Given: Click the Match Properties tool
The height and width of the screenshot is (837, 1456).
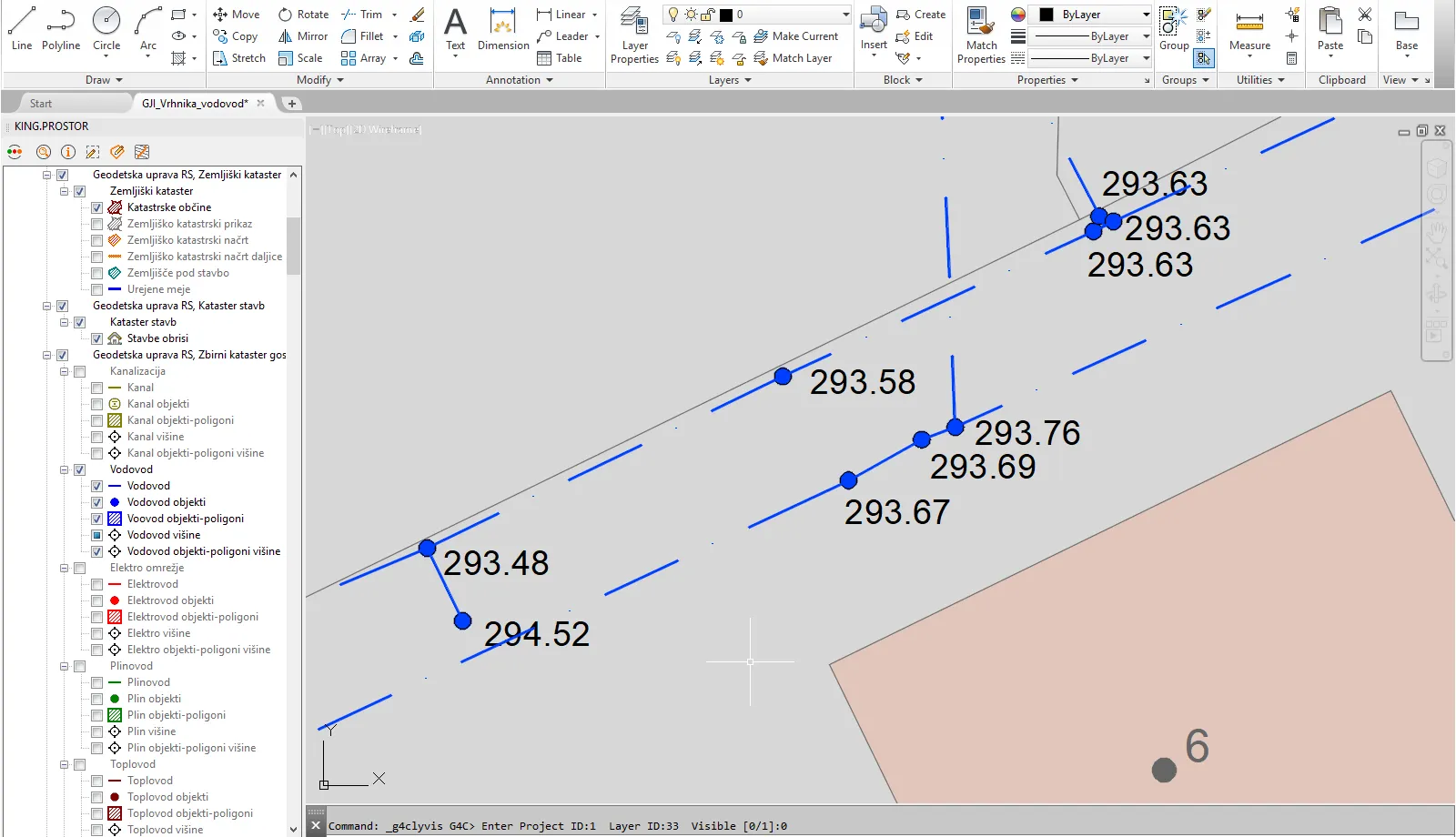Looking at the screenshot, I should 981,35.
